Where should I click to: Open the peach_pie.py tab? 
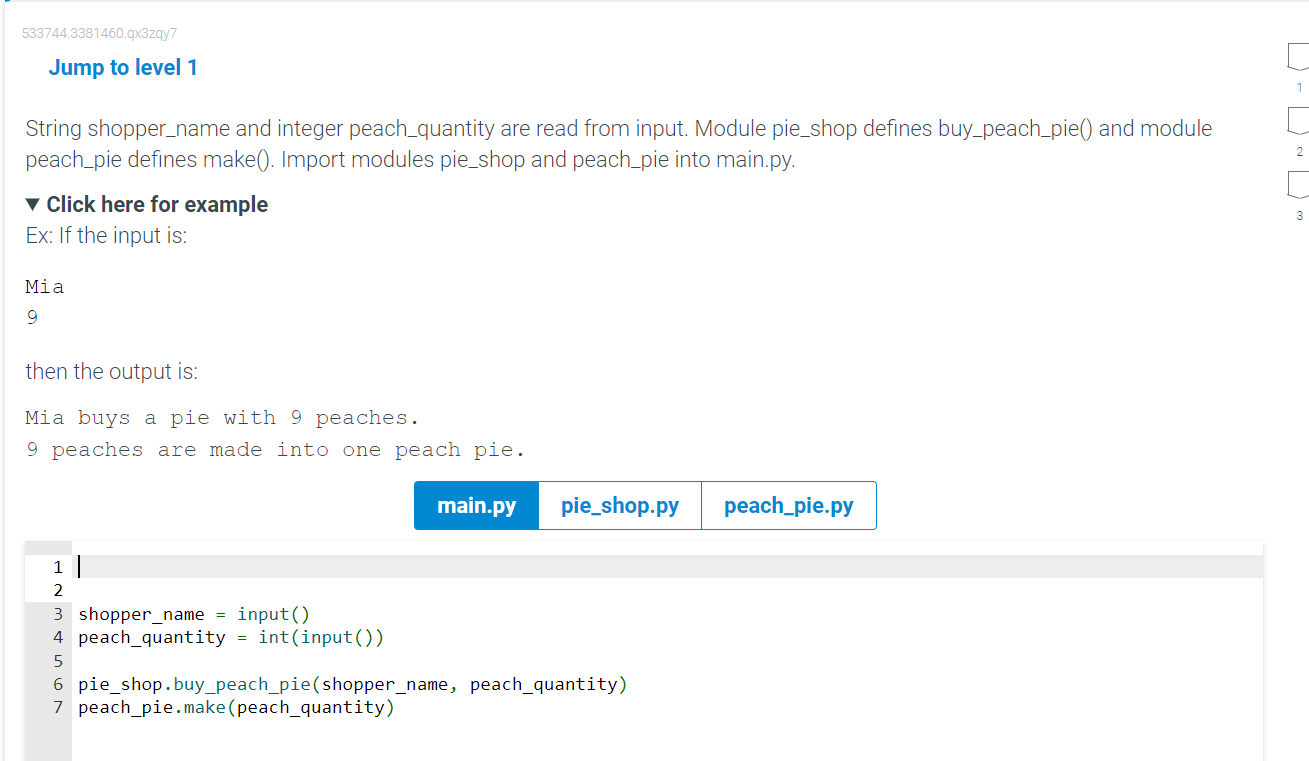click(788, 505)
